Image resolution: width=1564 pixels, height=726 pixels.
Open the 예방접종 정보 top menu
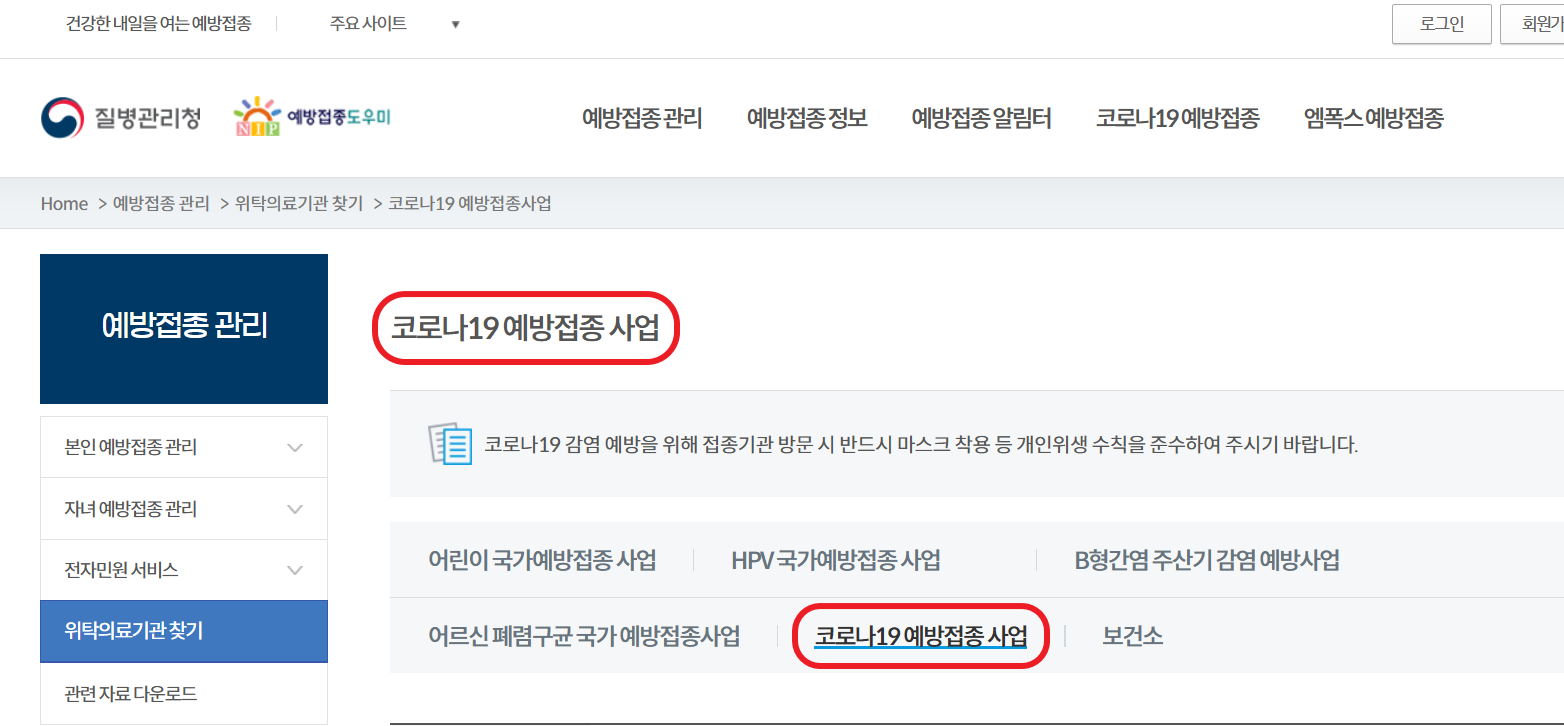pyautogui.click(x=807, y=118)
